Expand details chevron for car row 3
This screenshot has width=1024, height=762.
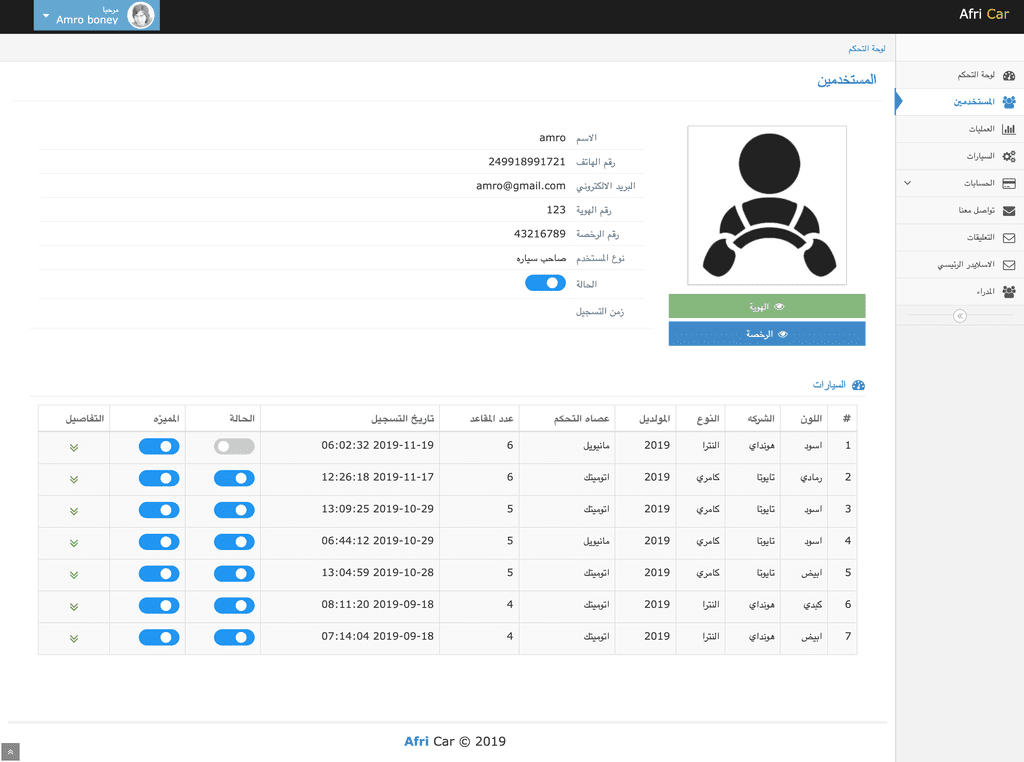point(74,511)
